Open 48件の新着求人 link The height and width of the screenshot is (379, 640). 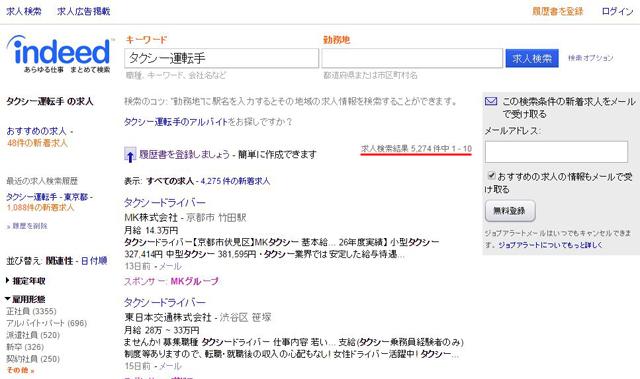(37, 143)
